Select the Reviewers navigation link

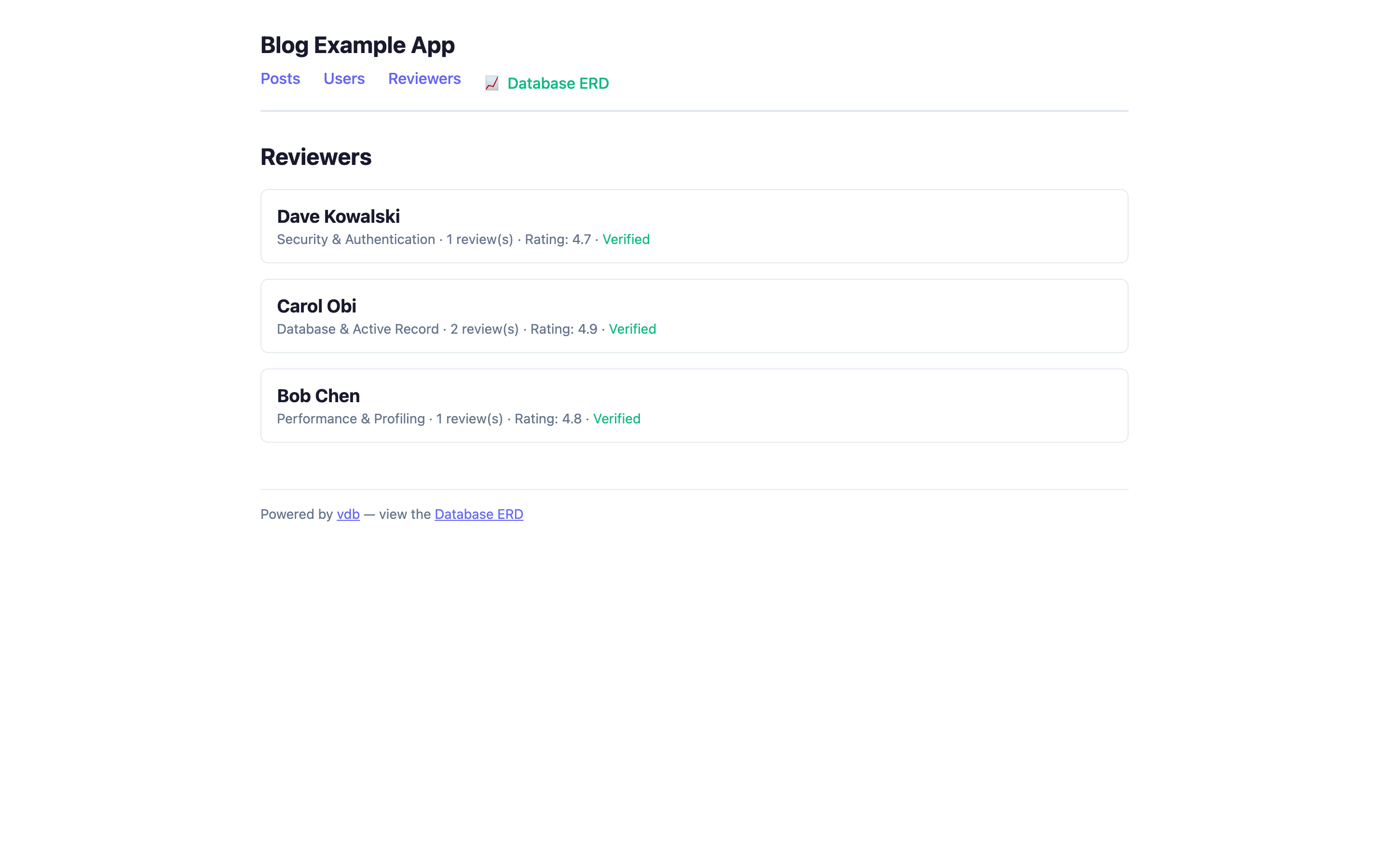pyautogui.click(x=424, y=79)
